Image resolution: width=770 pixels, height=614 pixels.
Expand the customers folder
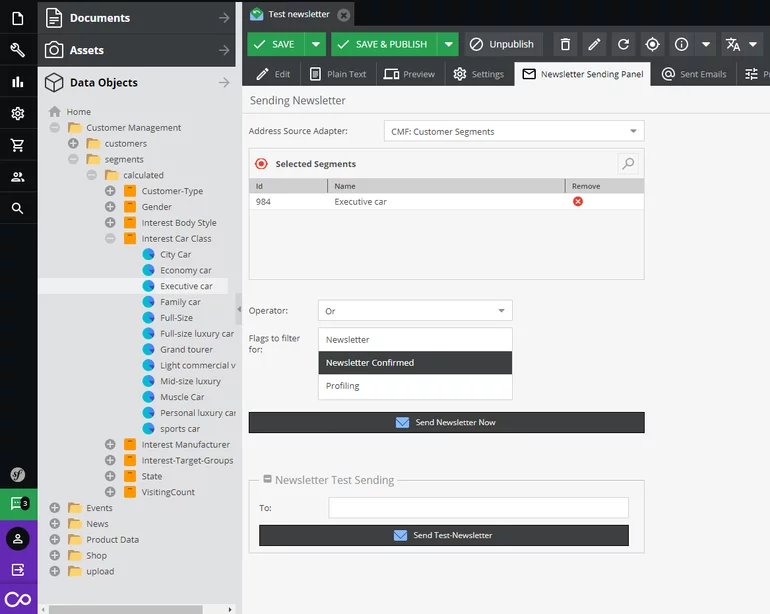pos(73,143)
